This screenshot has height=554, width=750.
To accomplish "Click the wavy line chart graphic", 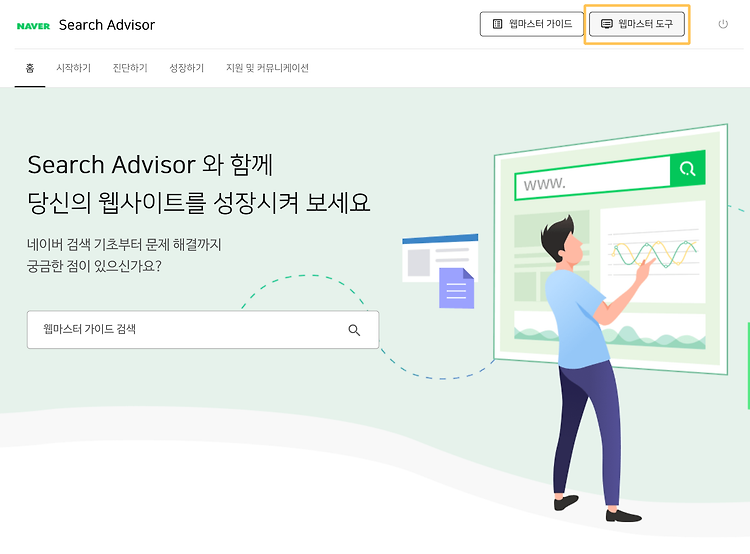I will pos(653,254).
